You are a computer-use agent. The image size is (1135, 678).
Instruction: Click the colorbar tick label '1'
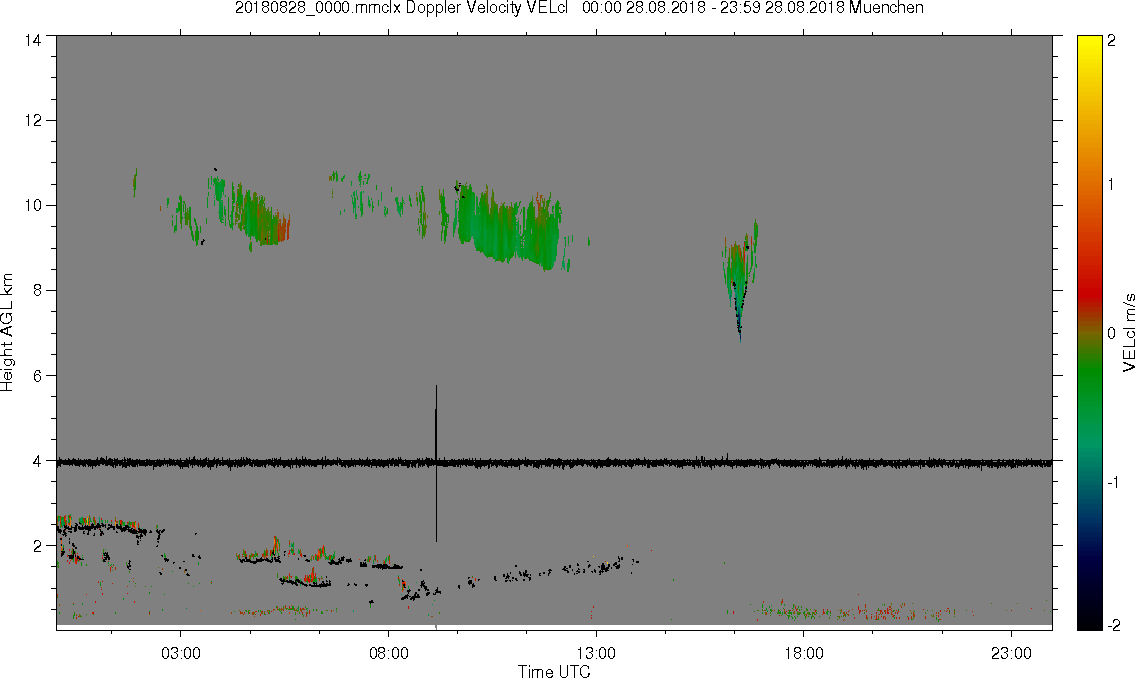pyautogui.click(x=1111, y=185)
